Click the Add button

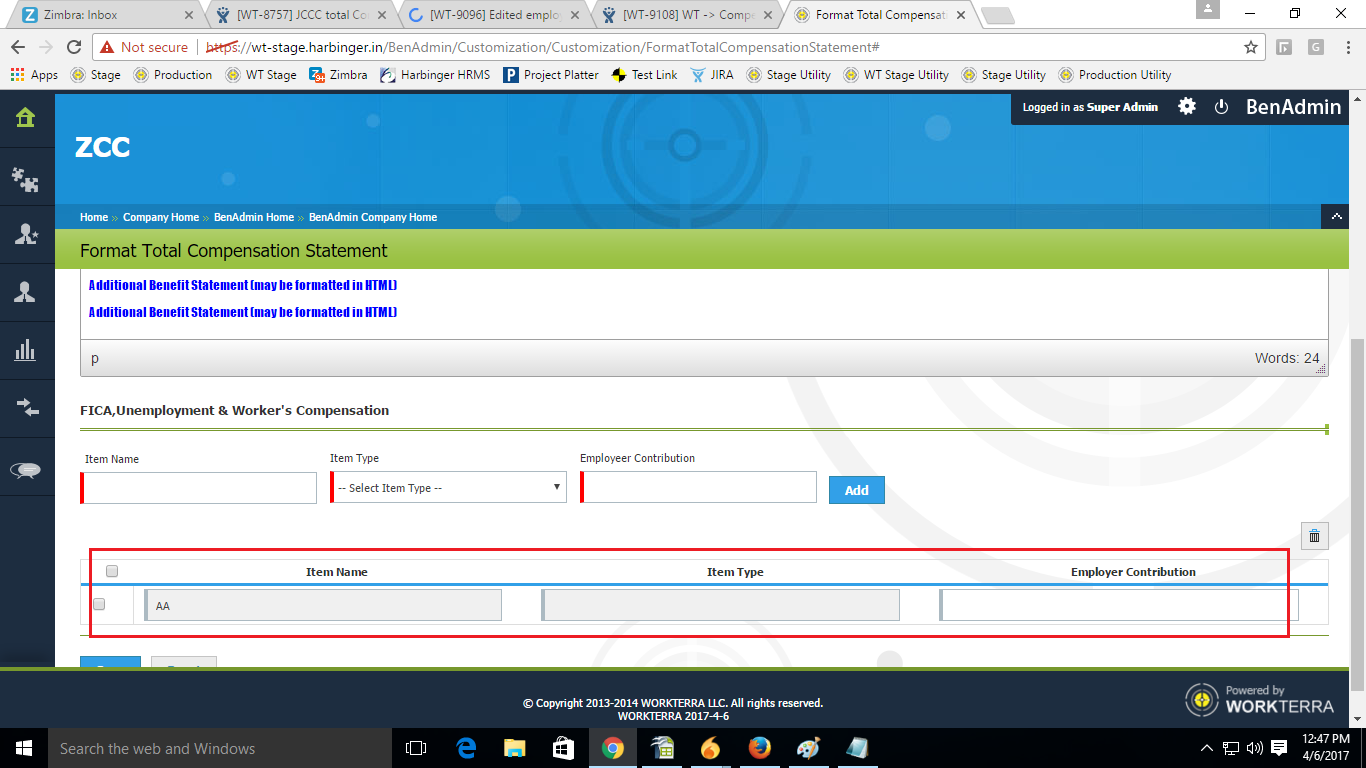(x=856, y=490)
